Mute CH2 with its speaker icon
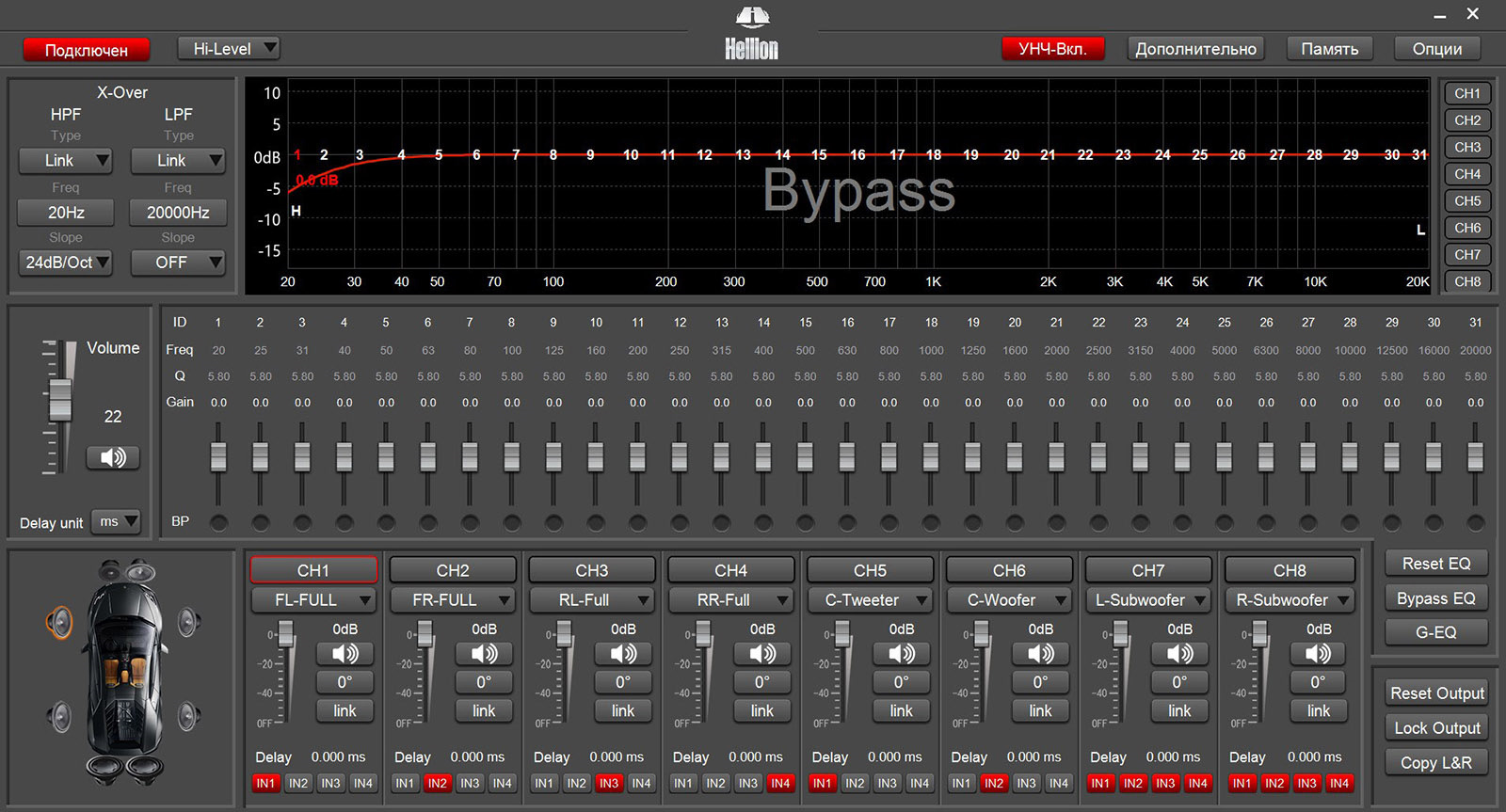The width and height of the screenshot is (1506, 812). tap(484, 653)
